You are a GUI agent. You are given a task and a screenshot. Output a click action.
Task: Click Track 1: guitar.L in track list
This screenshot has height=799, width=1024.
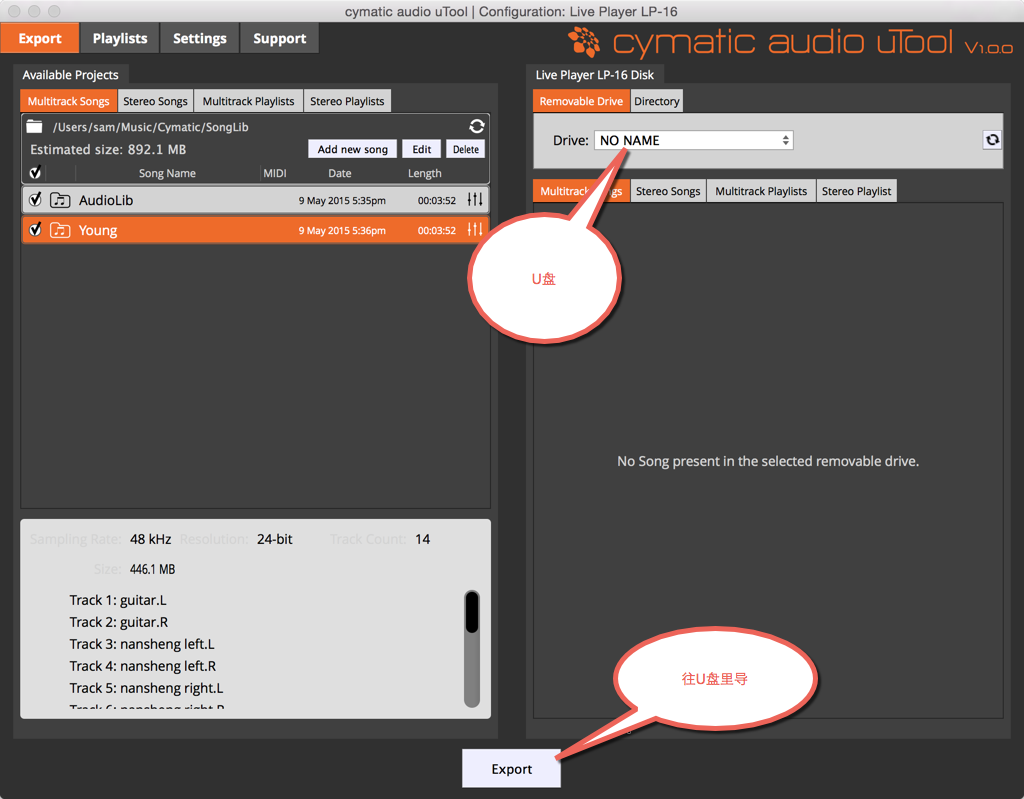(118, 600)
